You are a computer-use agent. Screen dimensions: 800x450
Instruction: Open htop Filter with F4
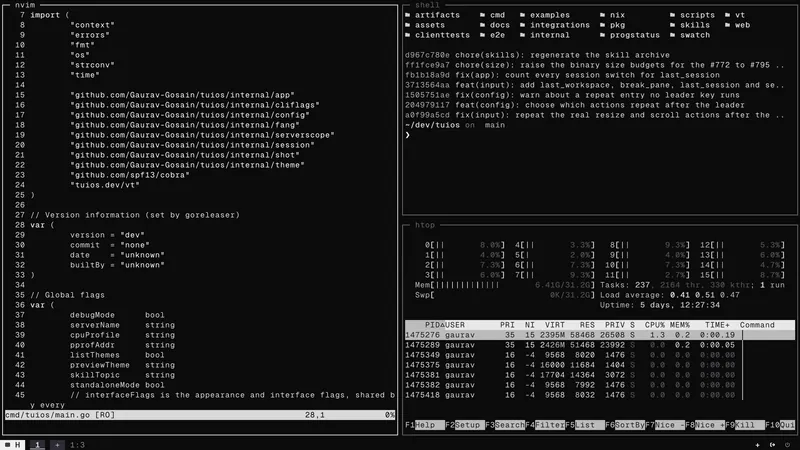pos(544,425)
